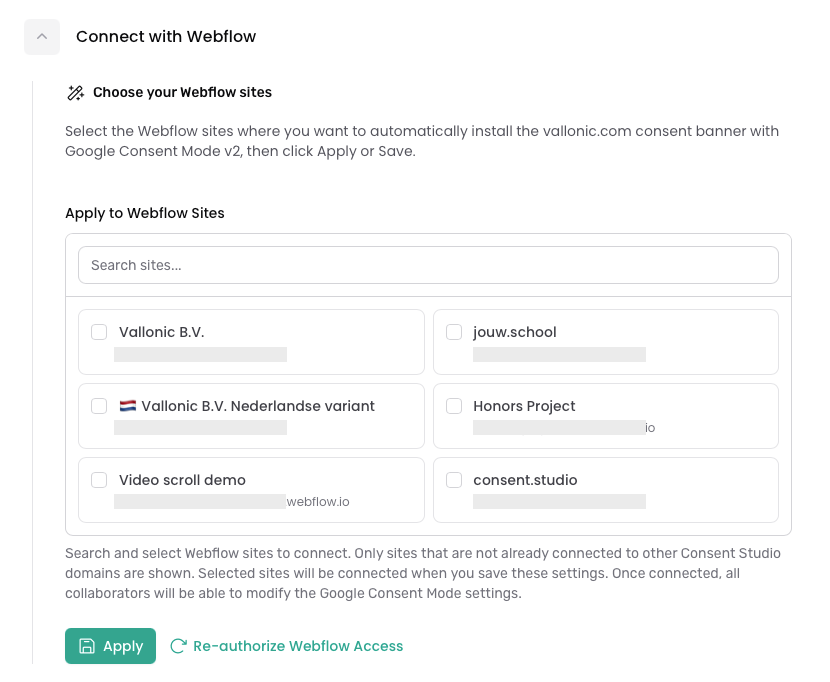Click the Honors Project site name
The height and width of the screenshot is (682, 830).
(x=524, y=406)
